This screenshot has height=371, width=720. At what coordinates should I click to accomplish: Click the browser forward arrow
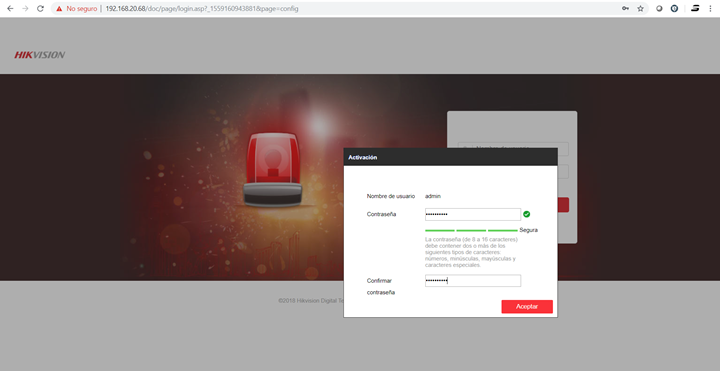(25, 8)
